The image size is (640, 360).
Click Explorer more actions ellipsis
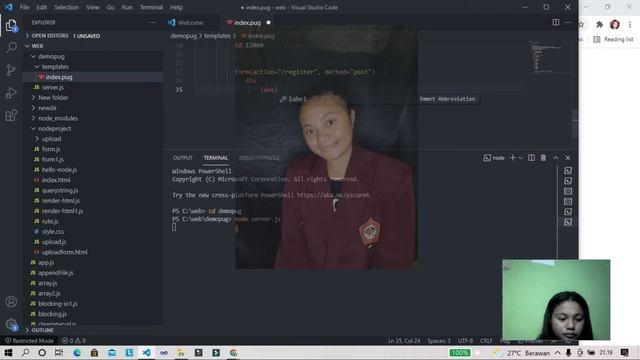click(x=152, y=22)
